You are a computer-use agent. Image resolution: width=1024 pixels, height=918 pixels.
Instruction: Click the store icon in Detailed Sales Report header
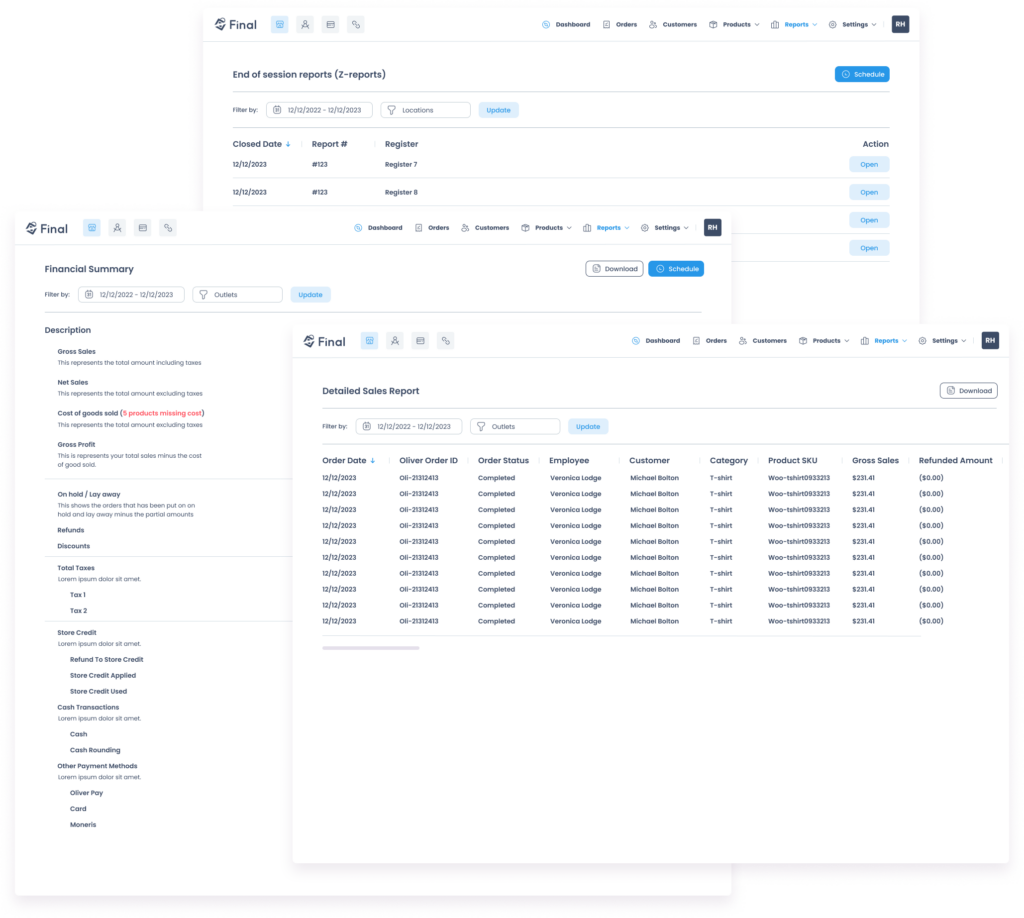coord(370,341)
